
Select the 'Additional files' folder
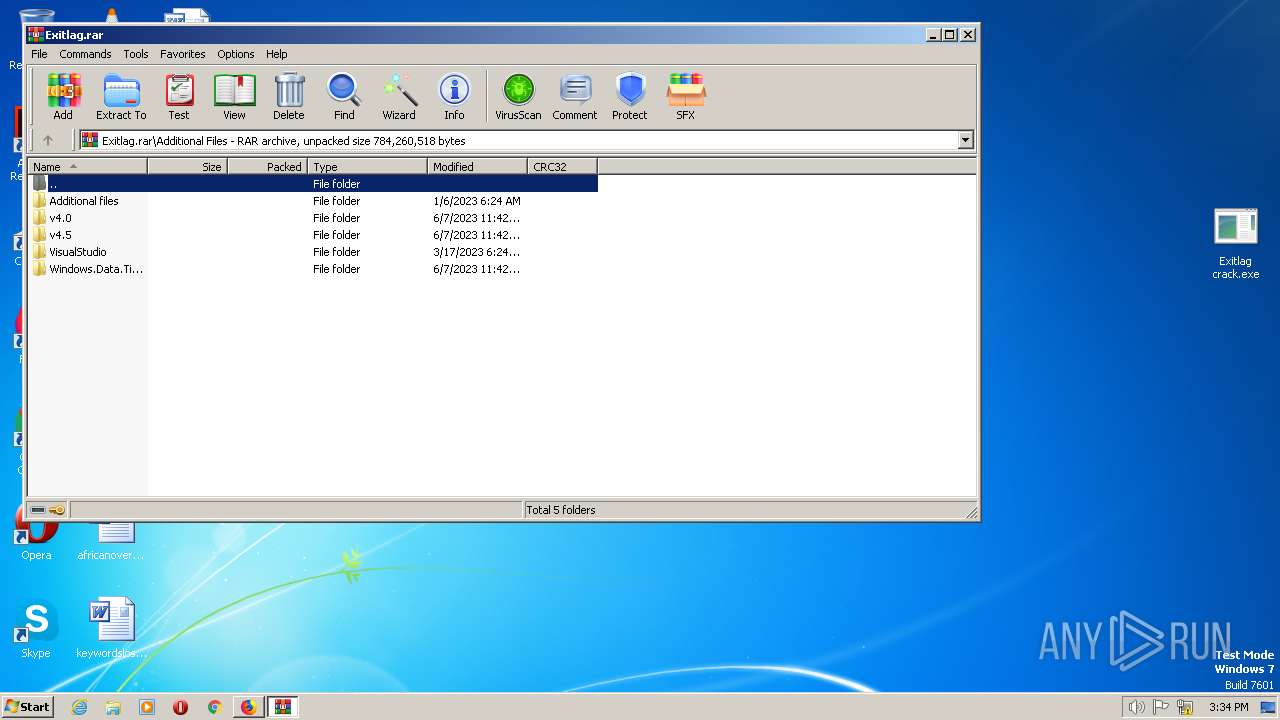[84, 201]
